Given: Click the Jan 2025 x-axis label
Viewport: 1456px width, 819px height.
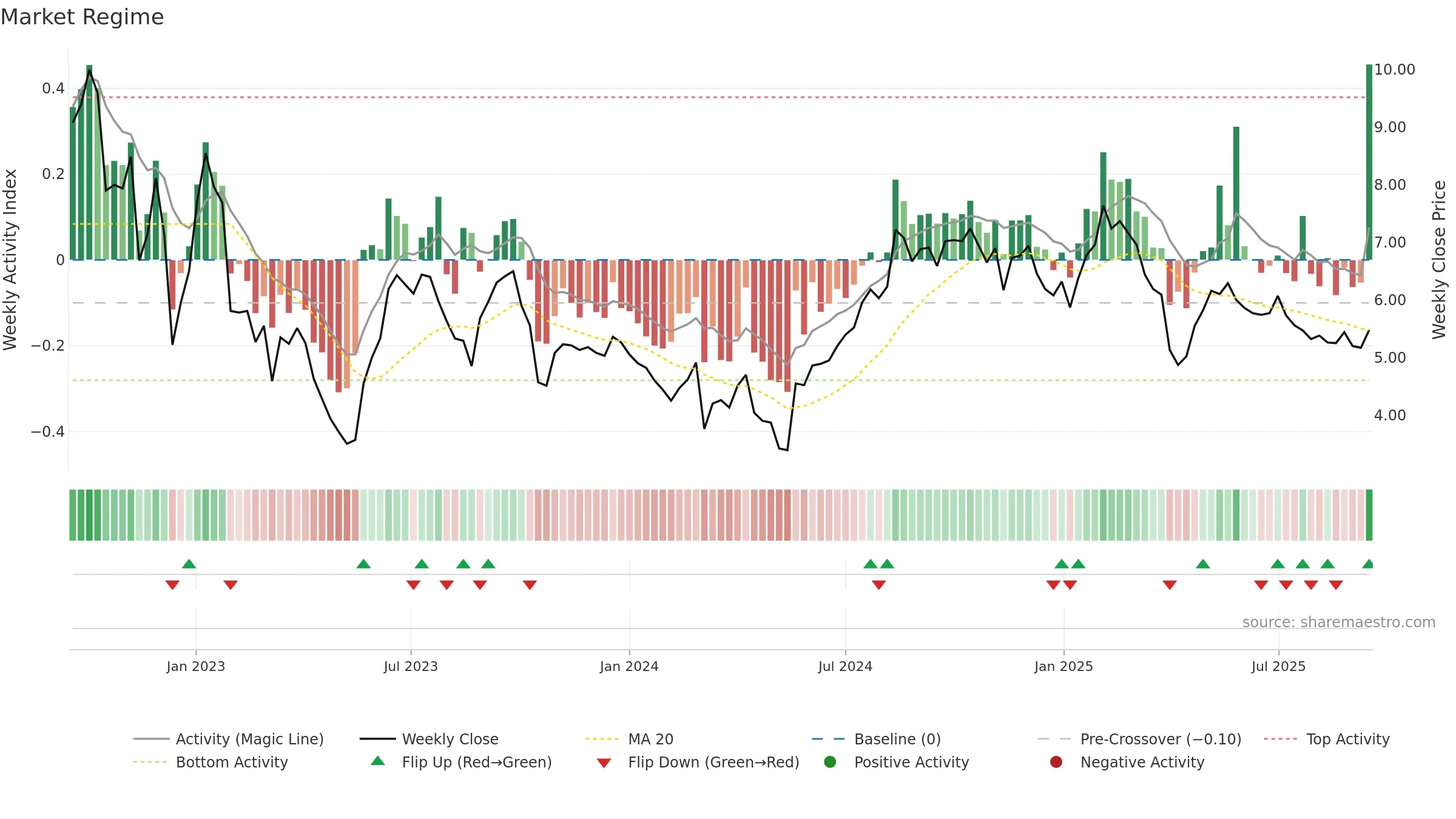Looking at the screenshot, I should tap(1063, 666).
